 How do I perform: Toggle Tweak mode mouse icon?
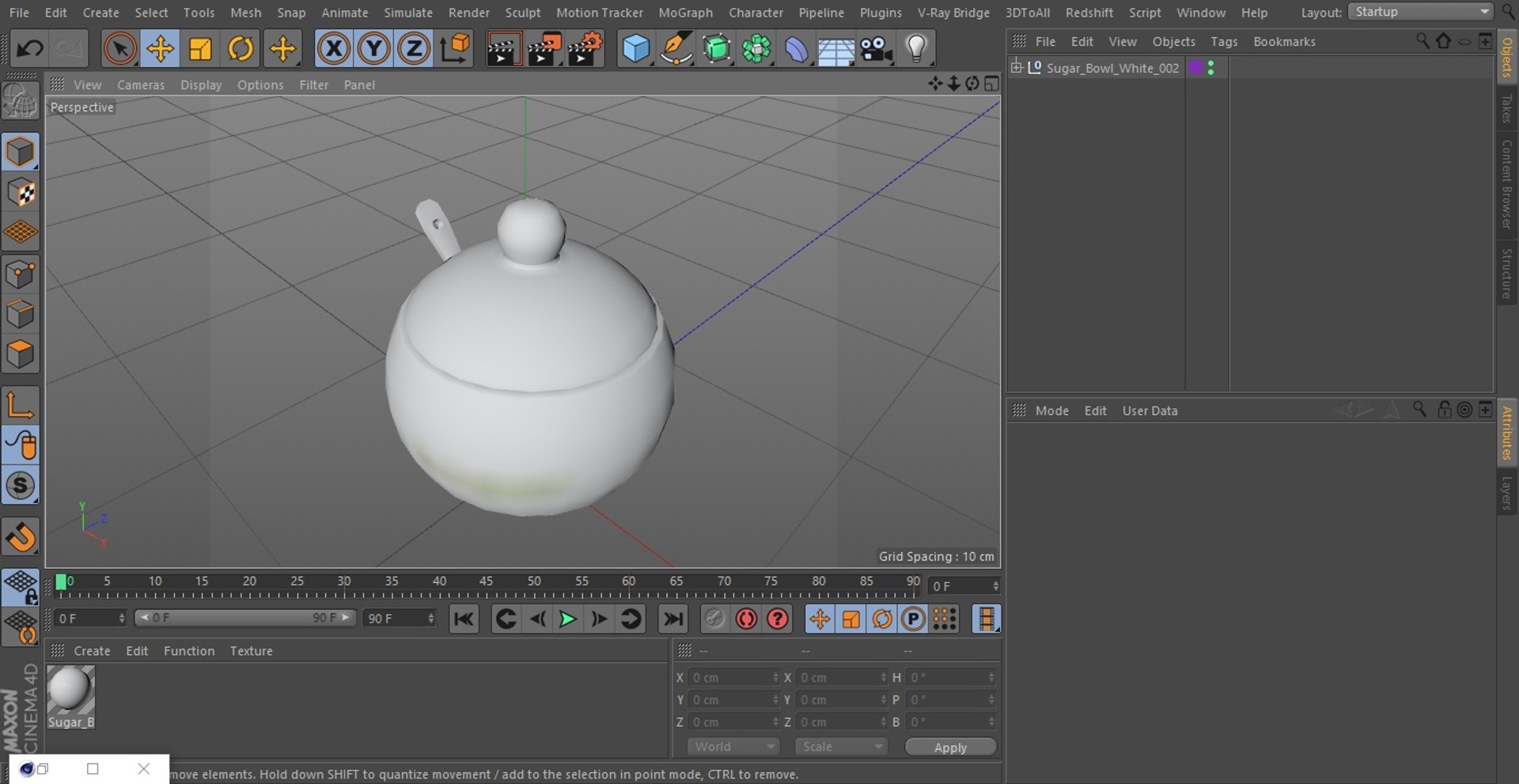(21, 445)
